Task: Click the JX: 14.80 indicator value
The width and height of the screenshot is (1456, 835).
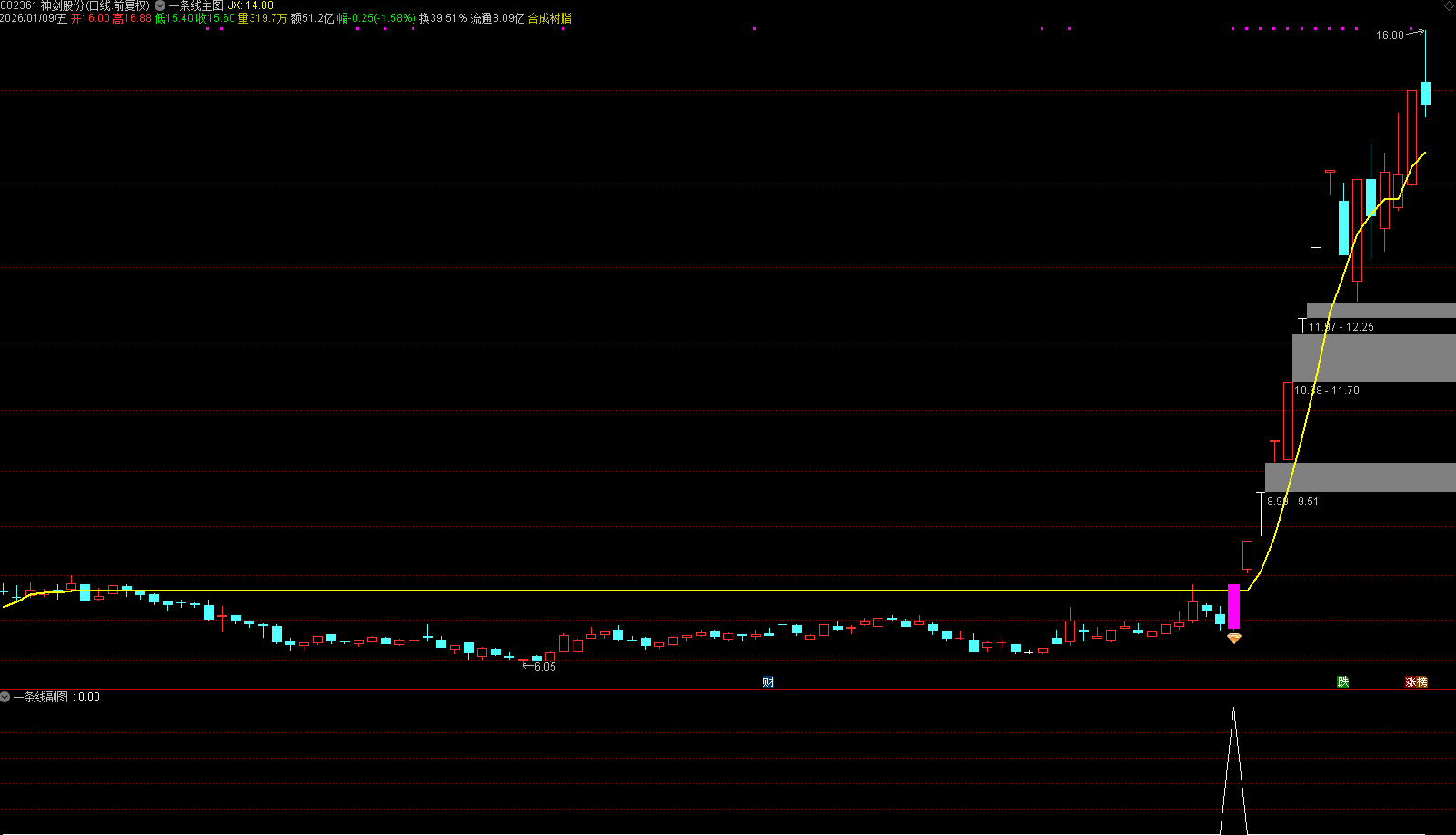Action: [250, 5]
